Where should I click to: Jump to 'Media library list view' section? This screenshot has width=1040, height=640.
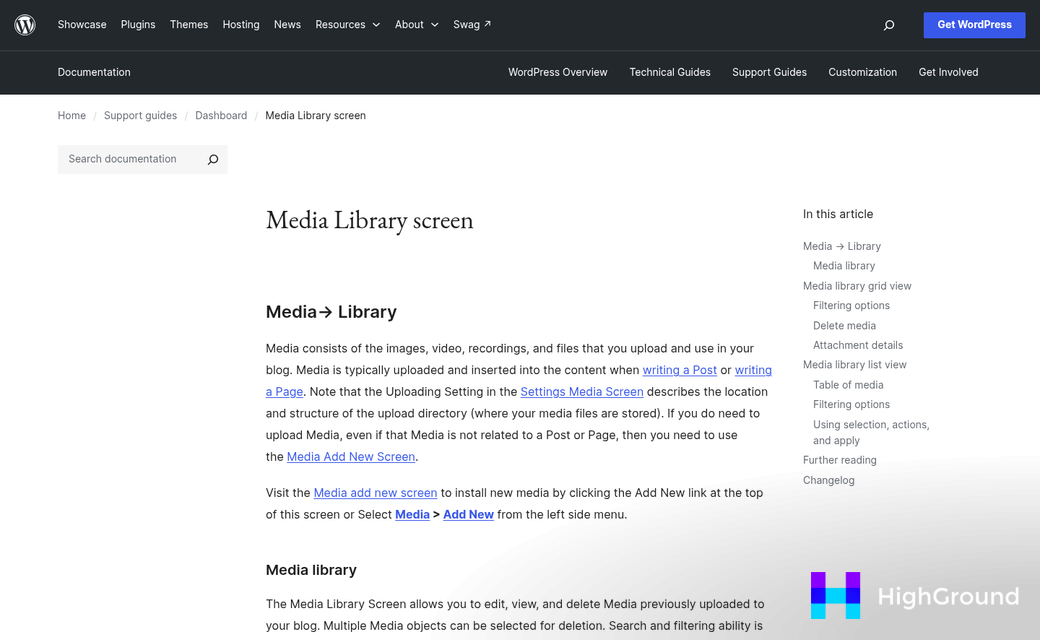pyautogui.click(x=854, y=365)
